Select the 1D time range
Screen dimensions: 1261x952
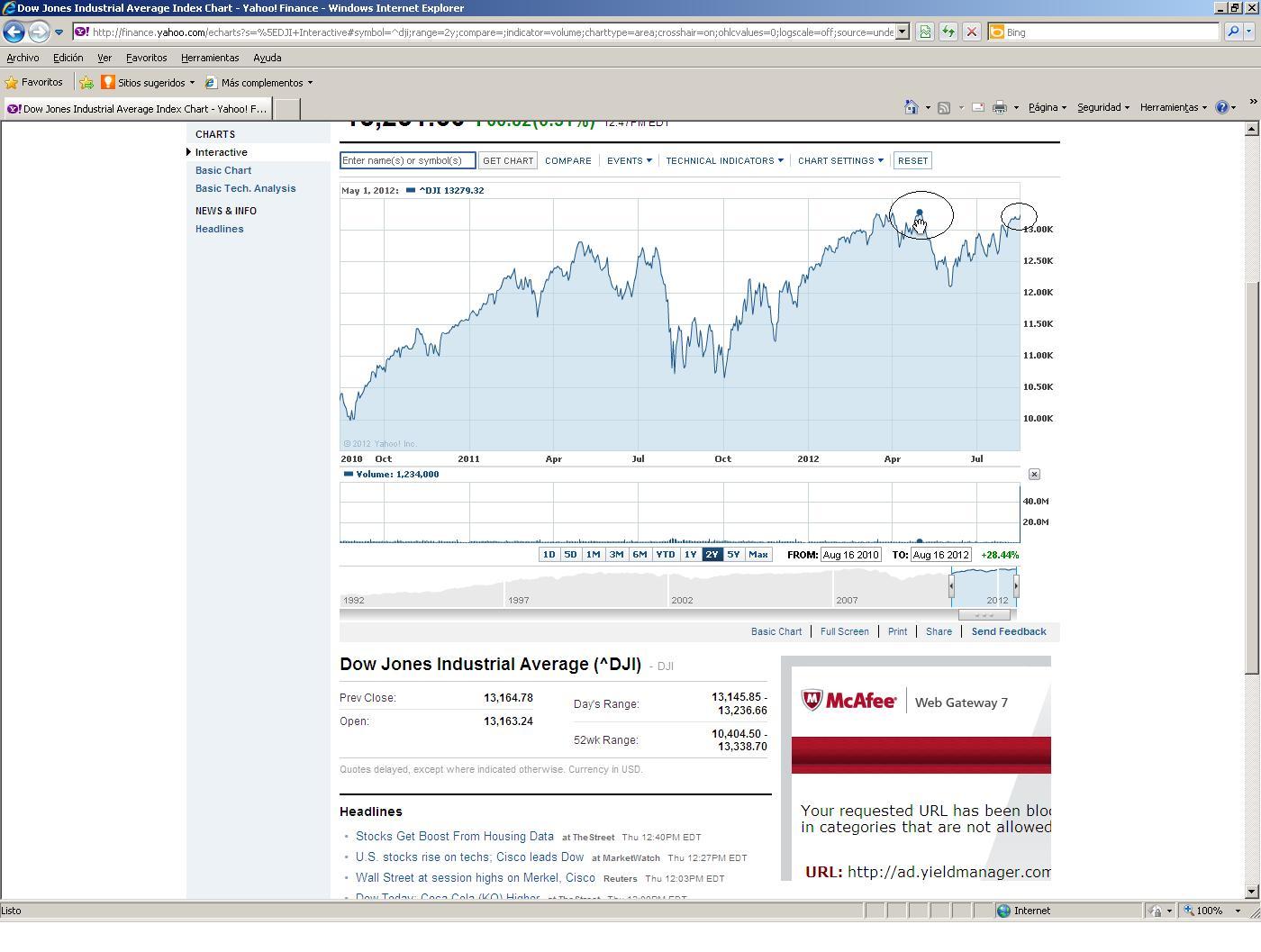(549, 555)
